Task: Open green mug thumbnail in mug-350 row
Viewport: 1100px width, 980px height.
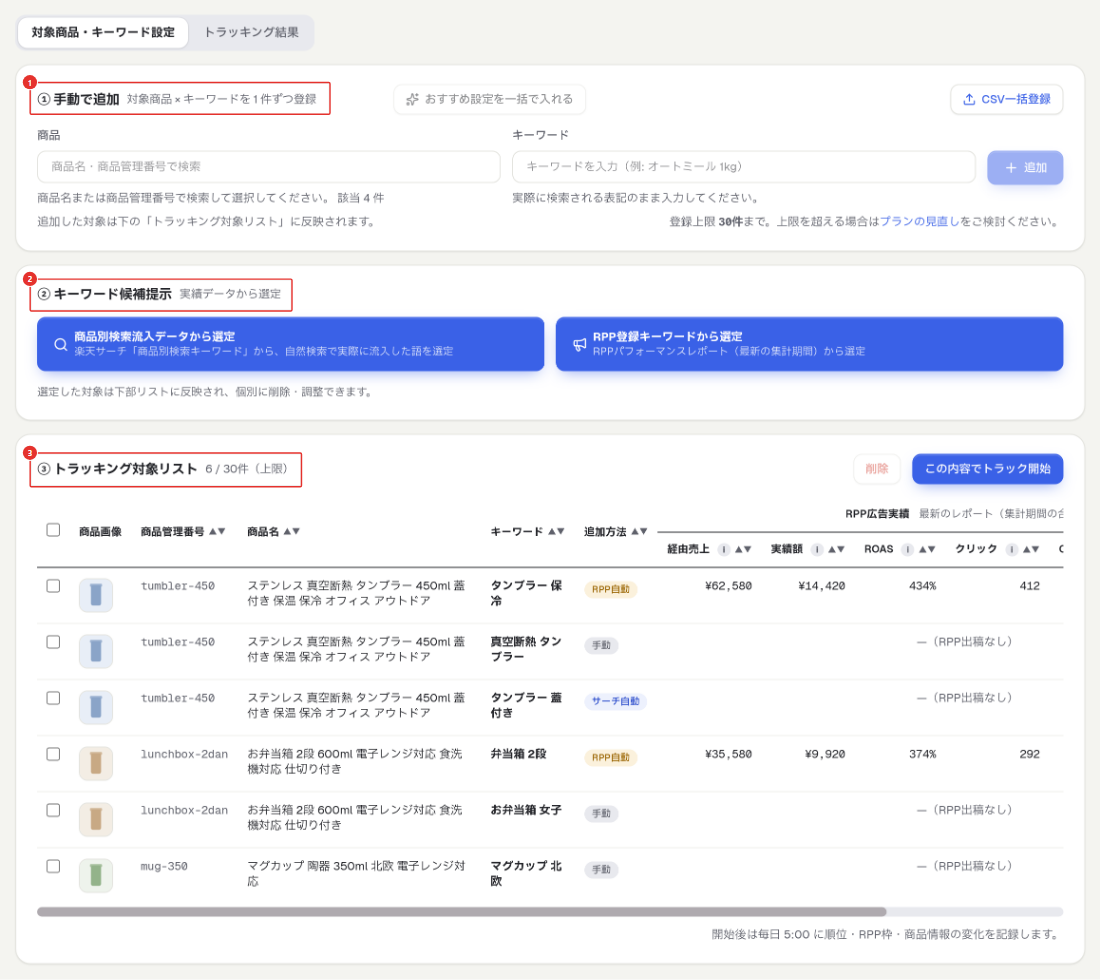Action: 96,875
